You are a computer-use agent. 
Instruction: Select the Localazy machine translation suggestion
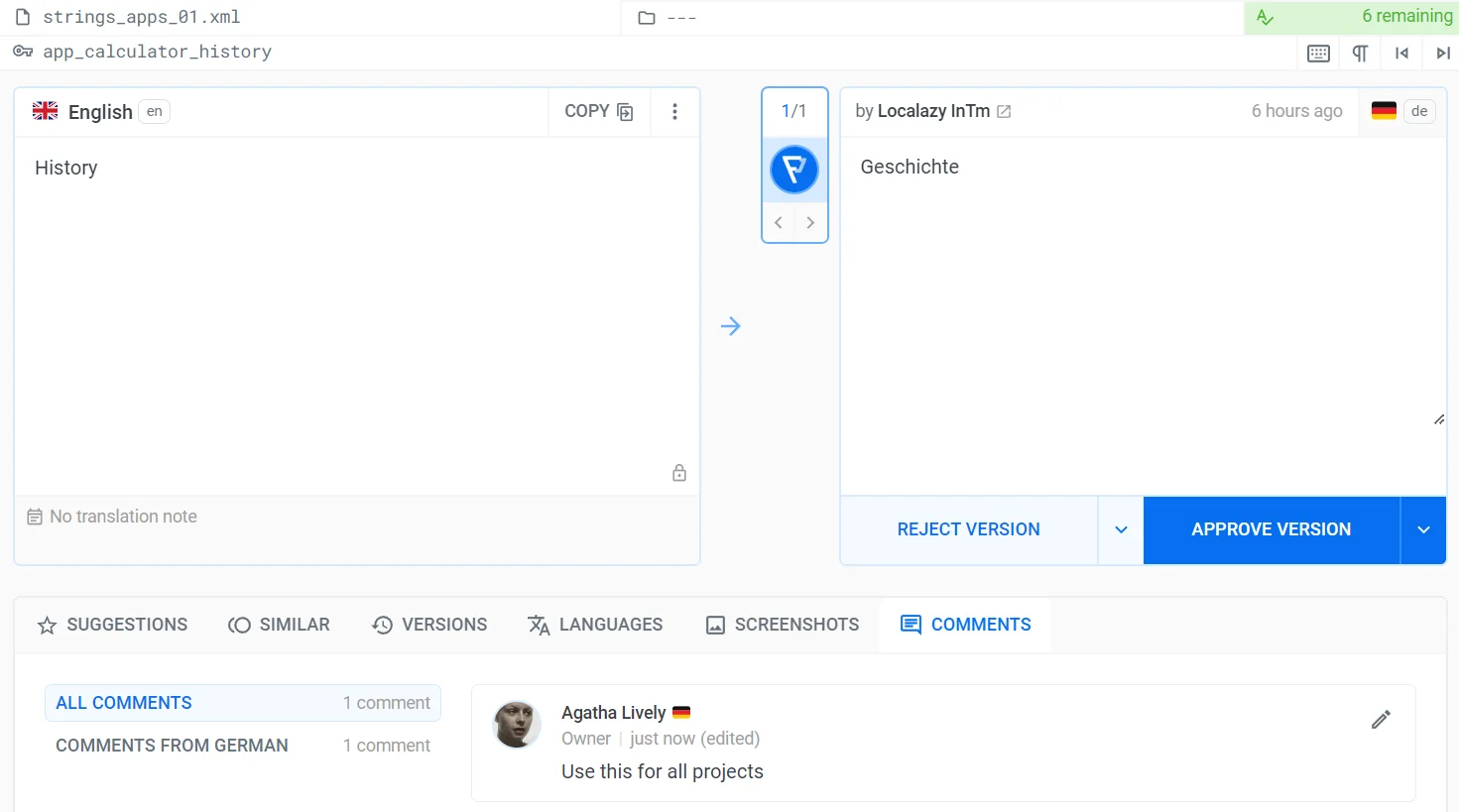[x=794, y=169]
